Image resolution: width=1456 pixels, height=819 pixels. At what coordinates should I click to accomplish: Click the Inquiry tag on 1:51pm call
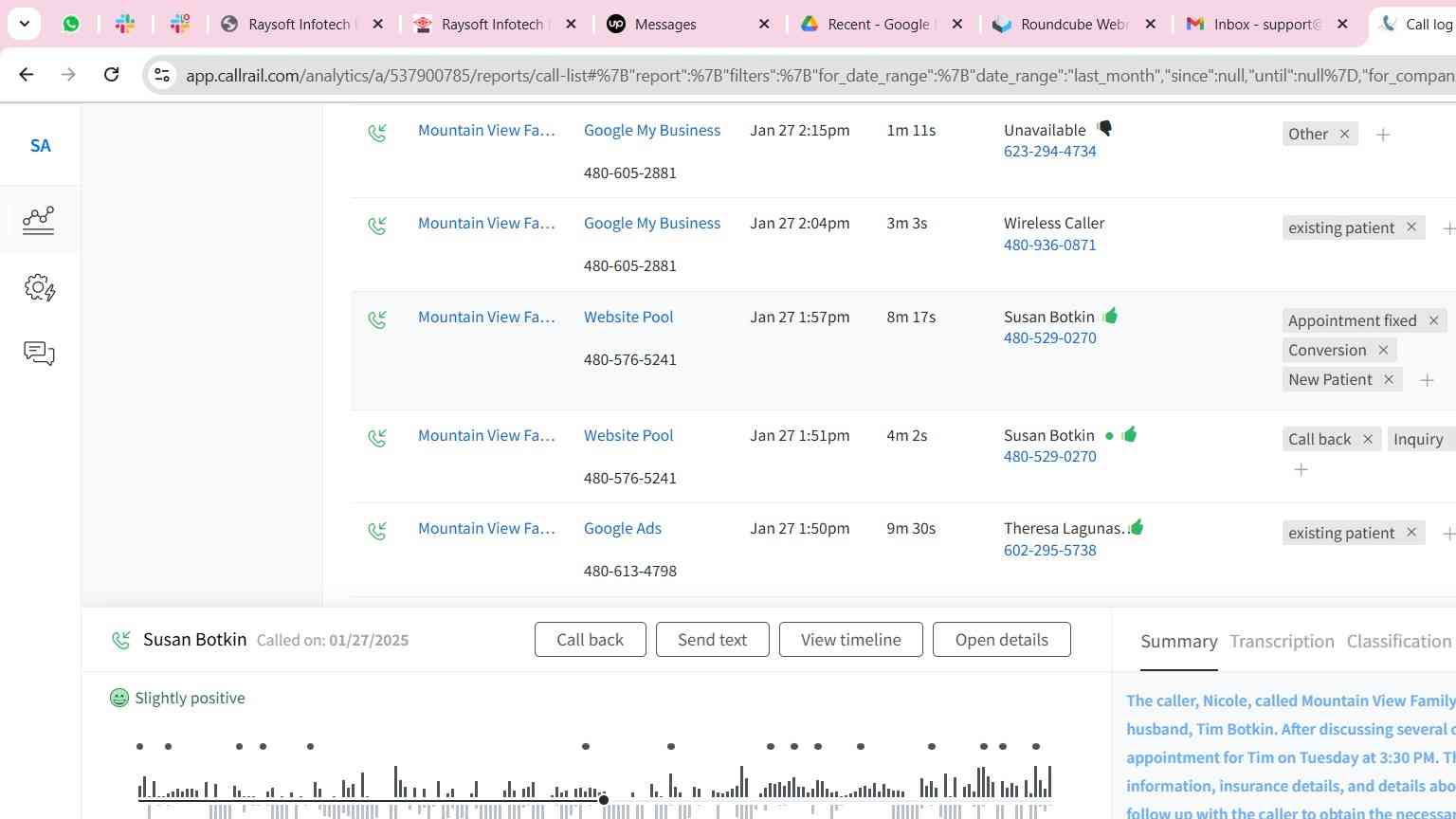[1421, 440]
